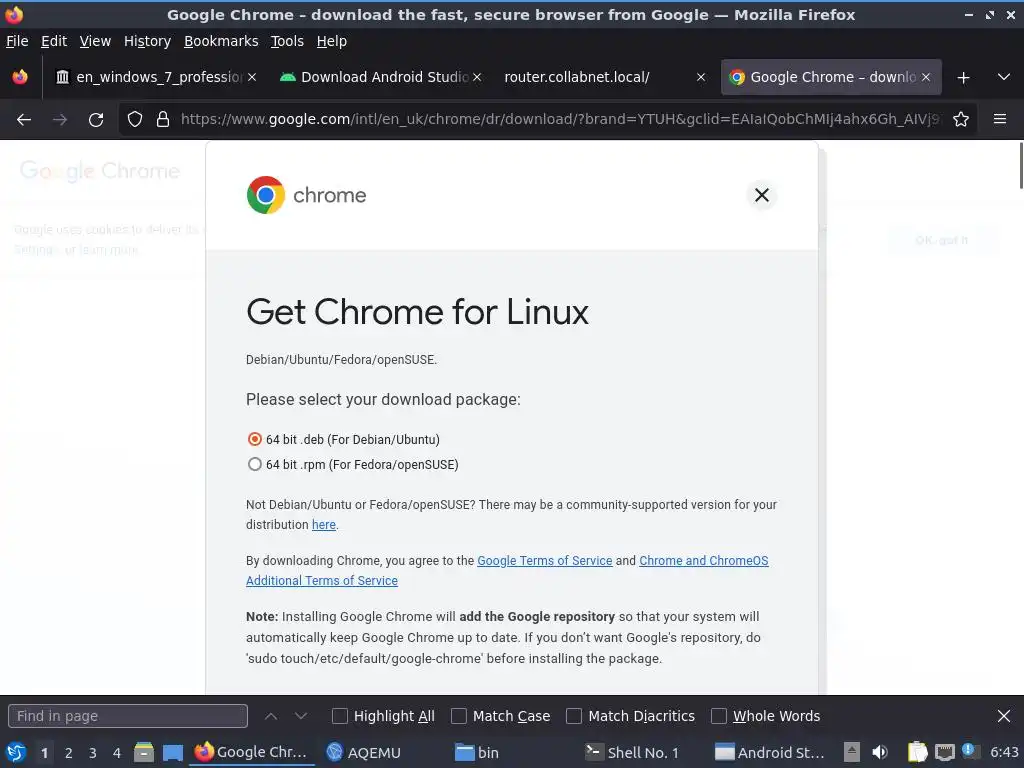Activate Google Chrome Firefox taskbar entry
Viewport: 1024px width, 768px height.
point(251,752)
